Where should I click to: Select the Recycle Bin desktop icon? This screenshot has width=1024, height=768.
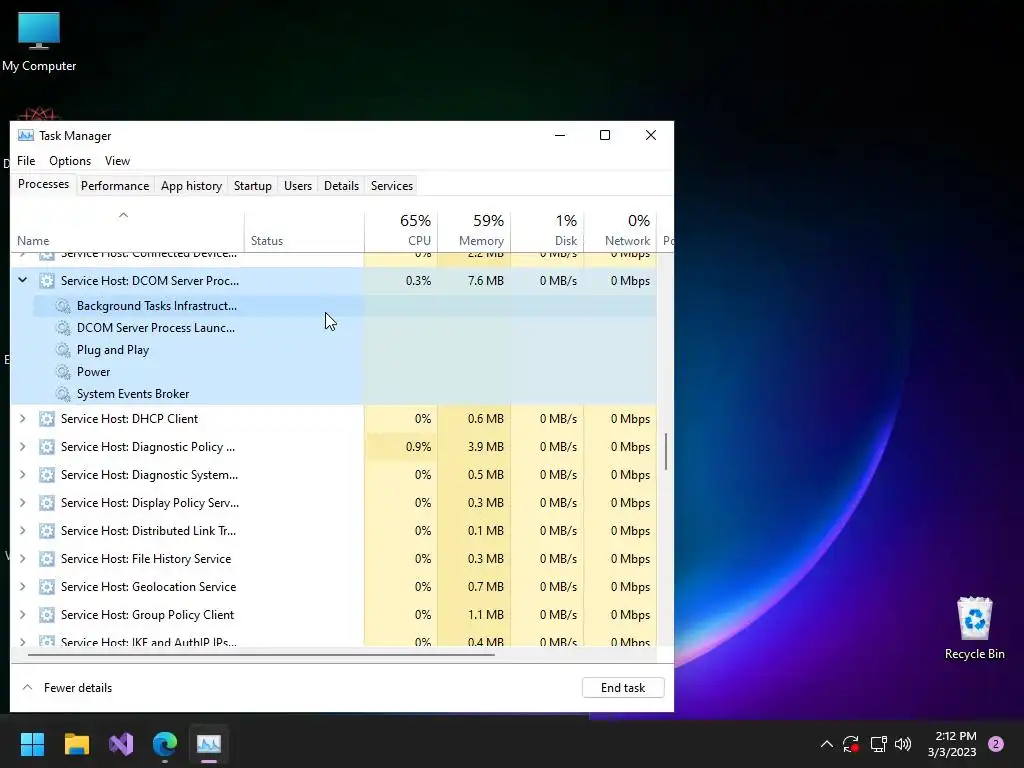[x=974, y=628]
